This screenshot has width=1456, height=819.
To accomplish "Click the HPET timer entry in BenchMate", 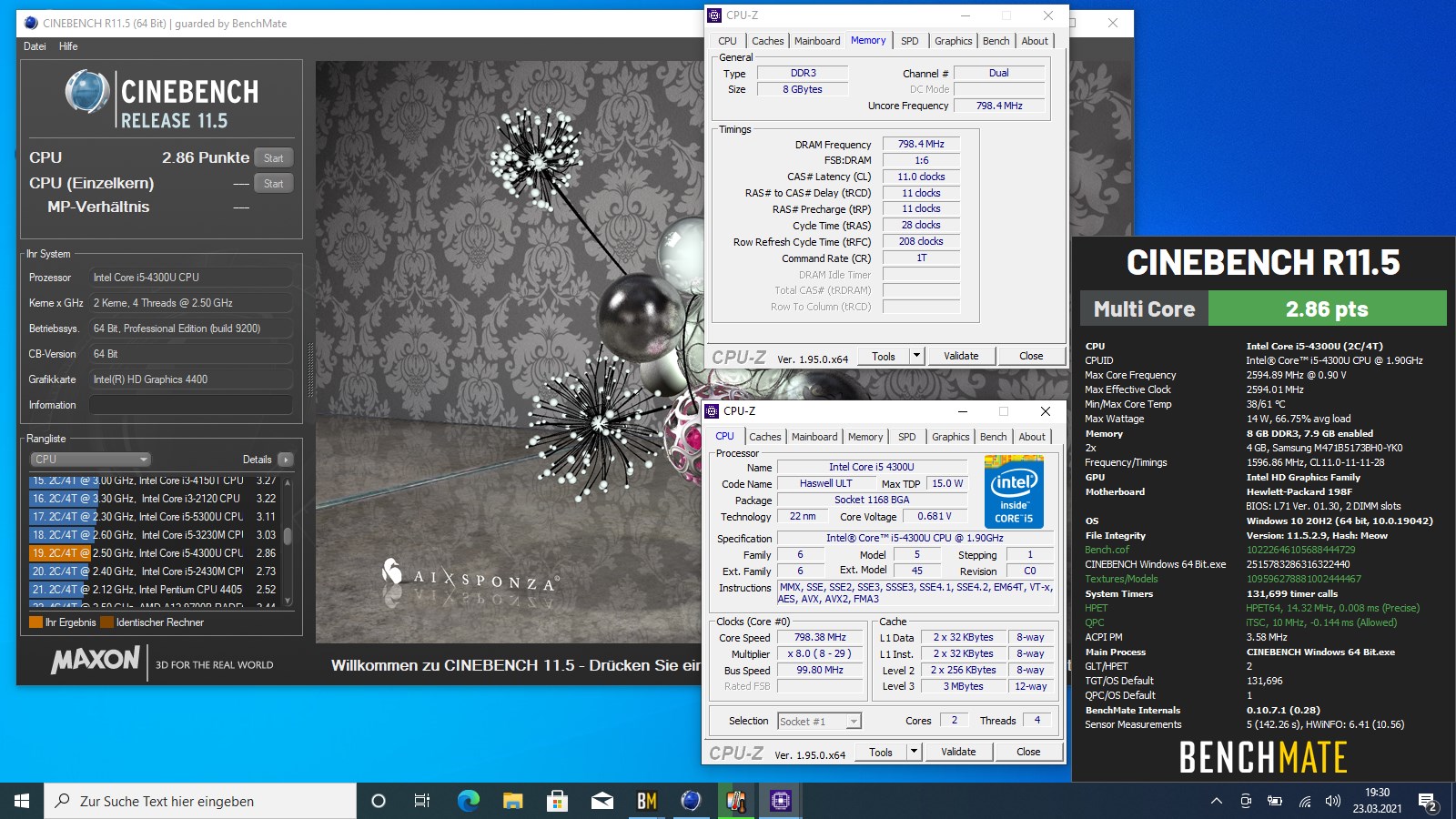I will pos(1096,608).
